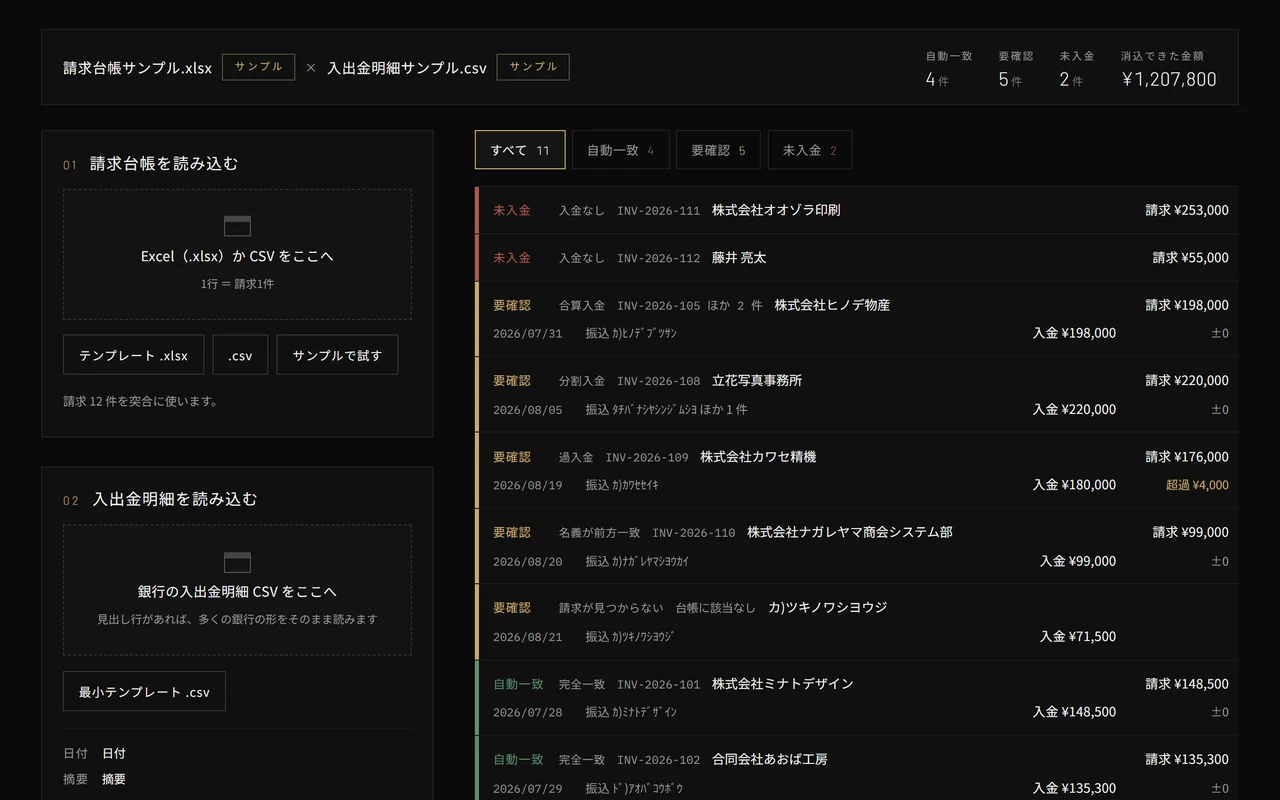Click the 超過 ¥4,000 amount
Screen dimensions: 1280x800
point(1197,485)
